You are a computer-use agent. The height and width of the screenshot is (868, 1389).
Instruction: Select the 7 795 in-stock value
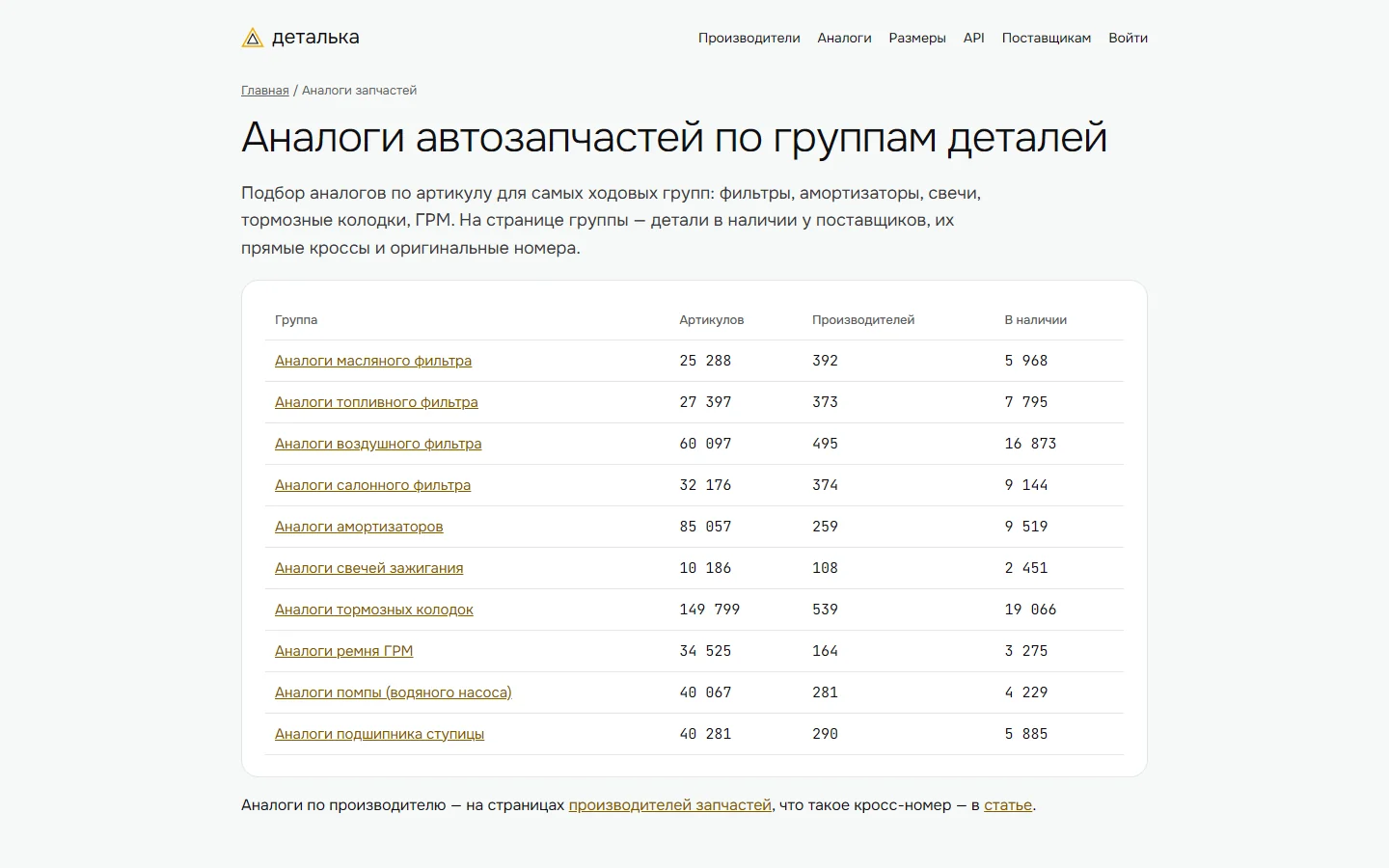(1026, 402)
